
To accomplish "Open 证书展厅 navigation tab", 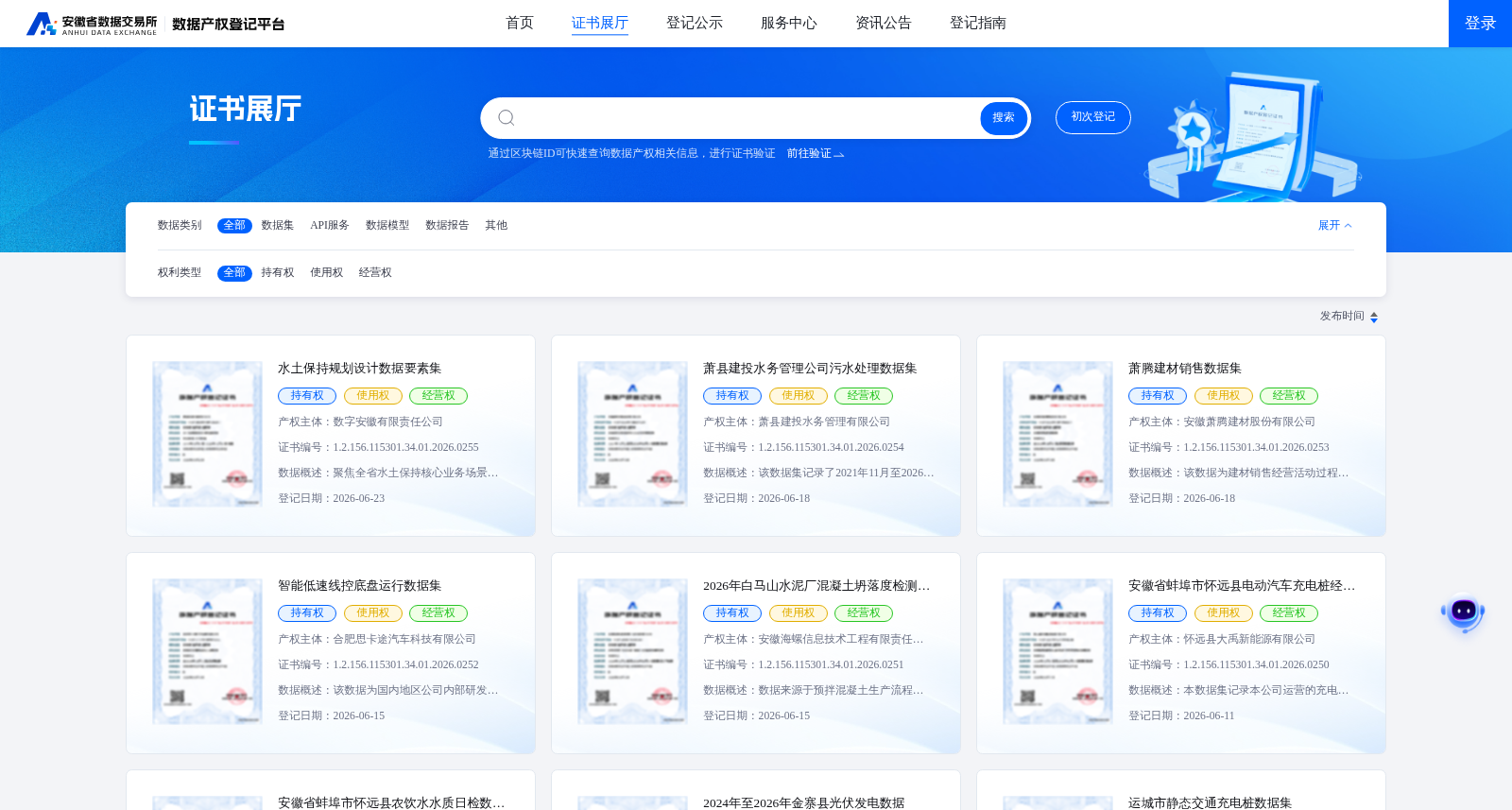I will (x=600, y=23).
